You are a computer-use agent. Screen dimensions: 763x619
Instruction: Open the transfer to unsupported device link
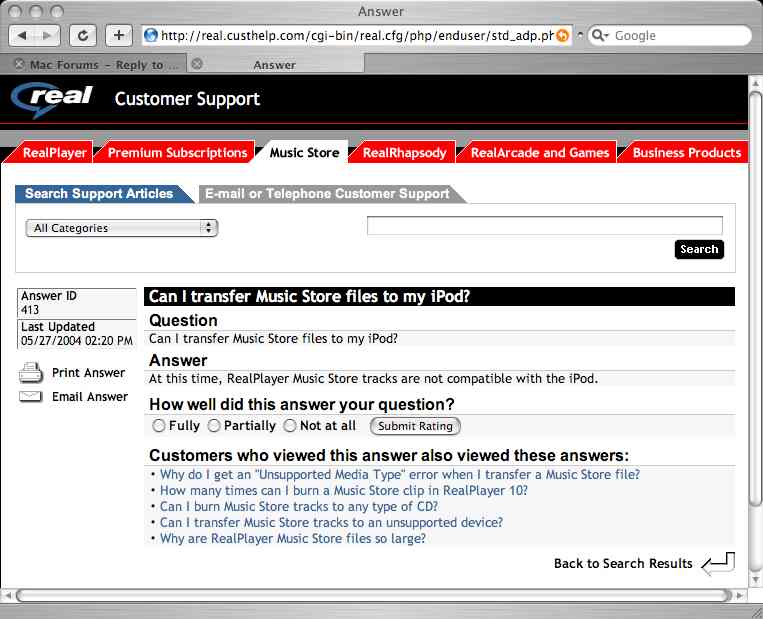331,523
